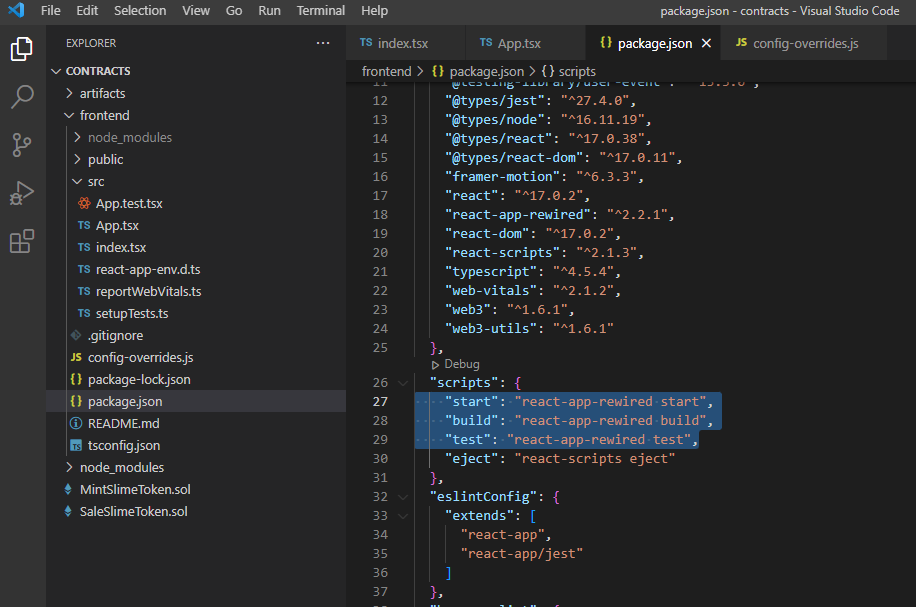Image resolution: width=916 pixels, height=607 pixels.
Task: Click the Debug play icon above scripts
Action: click(435, 365)
